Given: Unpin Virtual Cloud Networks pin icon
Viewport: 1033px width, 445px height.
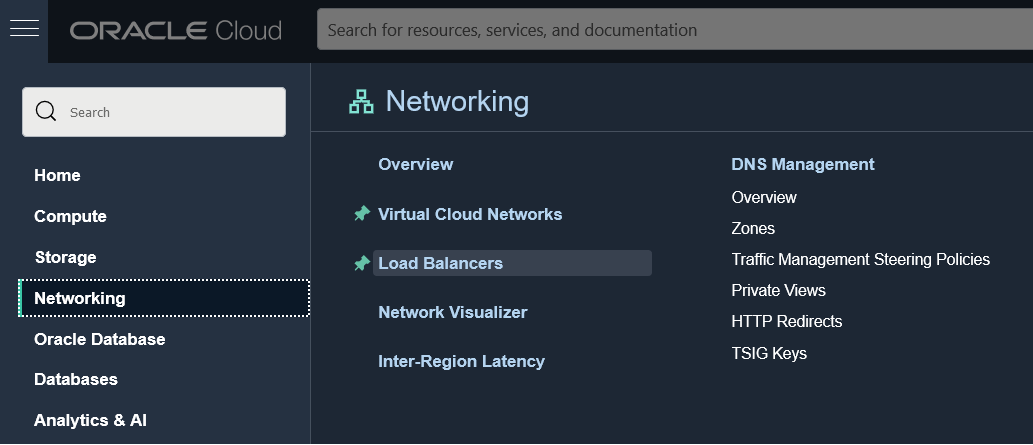Looking at the screenshot, I should point(362,214).
